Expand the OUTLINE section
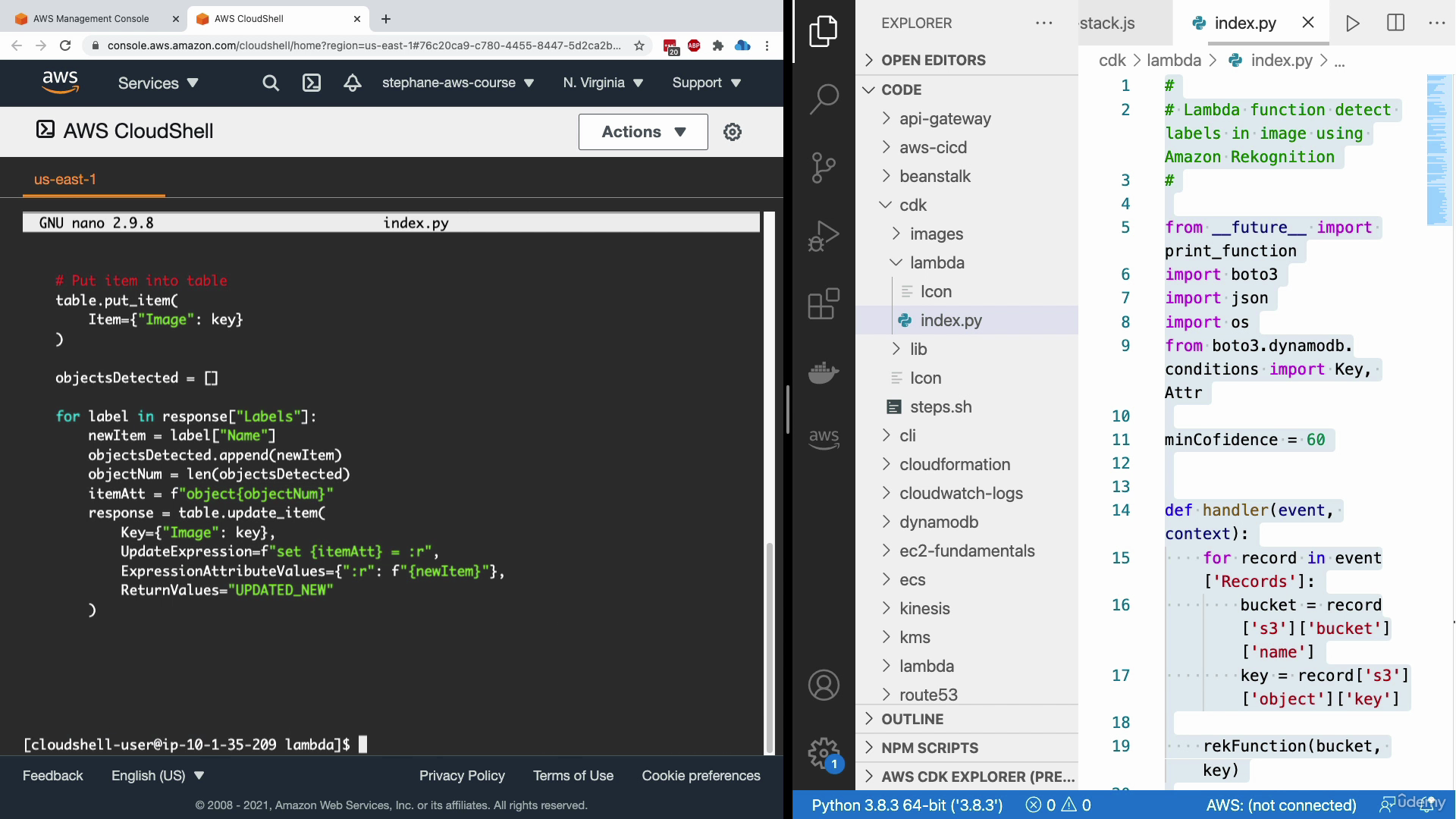 (x=967, y=719)
